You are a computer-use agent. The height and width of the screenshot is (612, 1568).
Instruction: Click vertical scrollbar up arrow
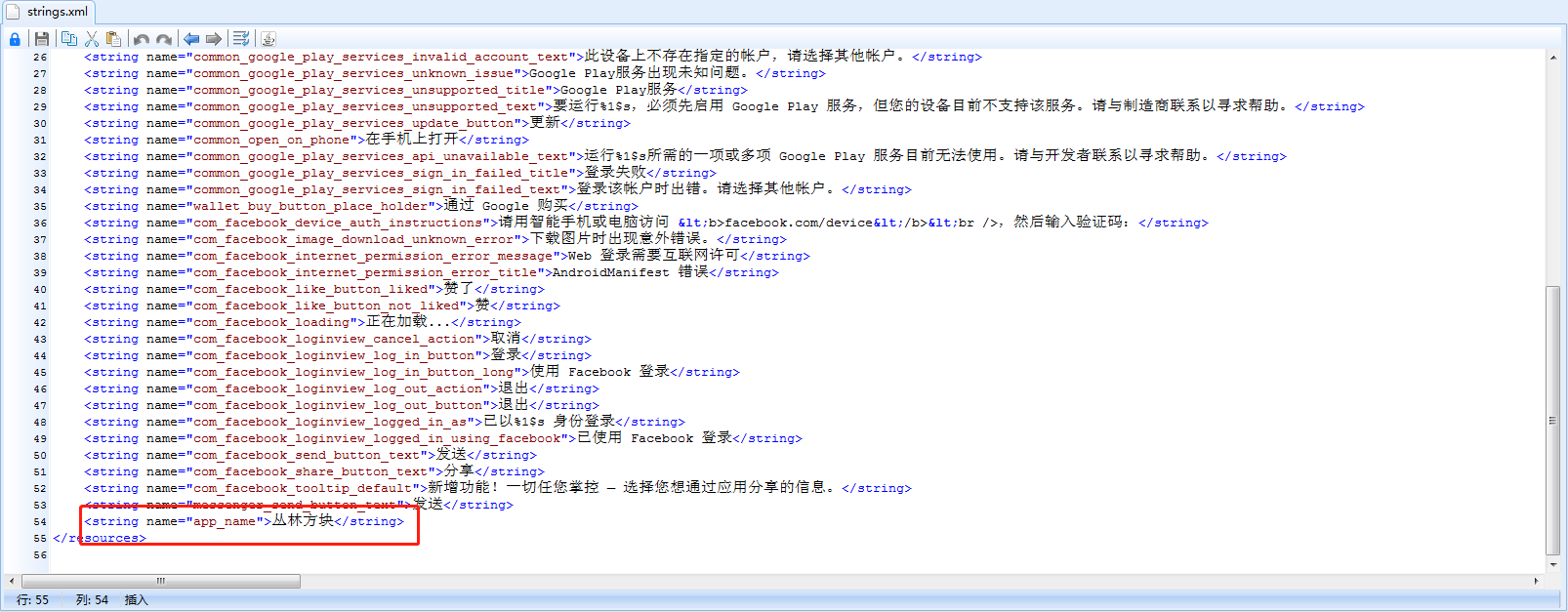[1552, 58]
